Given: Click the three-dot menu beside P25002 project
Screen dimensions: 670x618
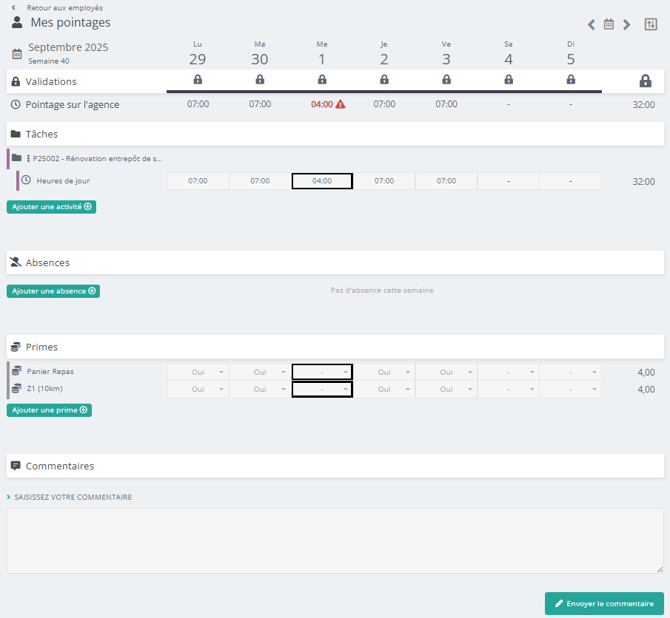Looking at the screenshot, I should [28, 158].
